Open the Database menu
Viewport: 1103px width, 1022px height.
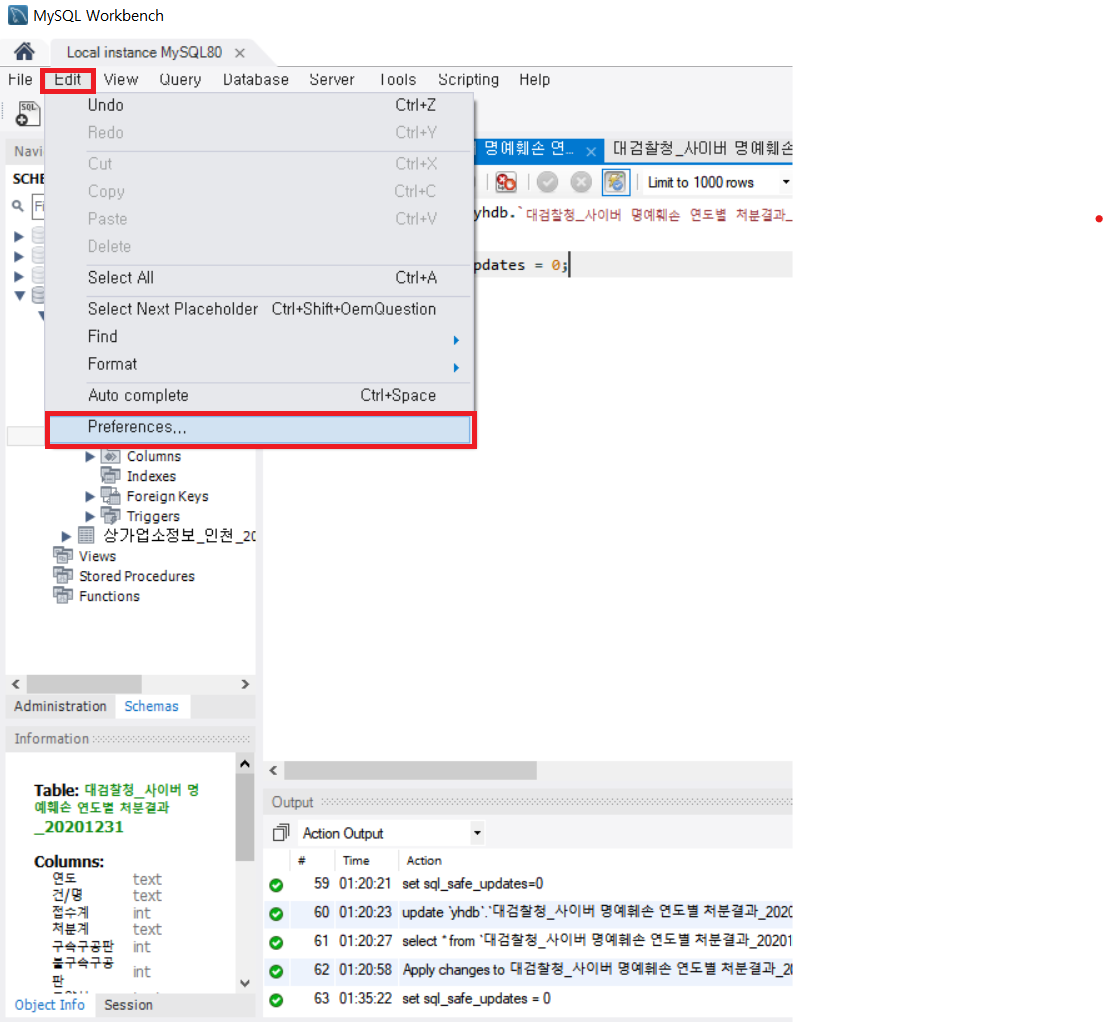pyautogui.click(x=255, y=79)
